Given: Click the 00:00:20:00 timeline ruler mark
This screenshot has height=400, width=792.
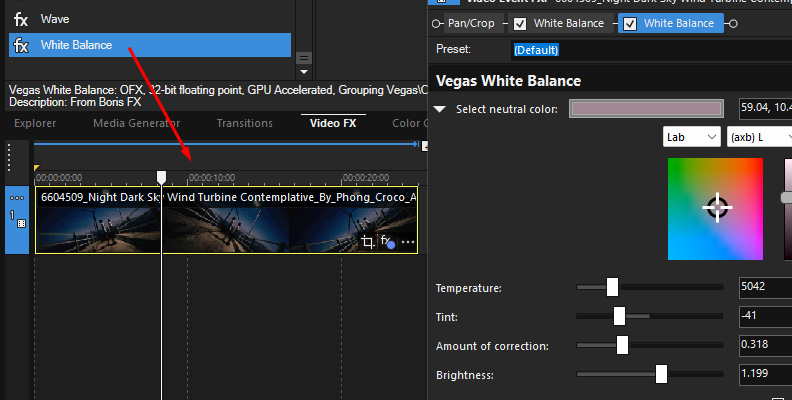Looking at the screenshot, I should 366,178.
